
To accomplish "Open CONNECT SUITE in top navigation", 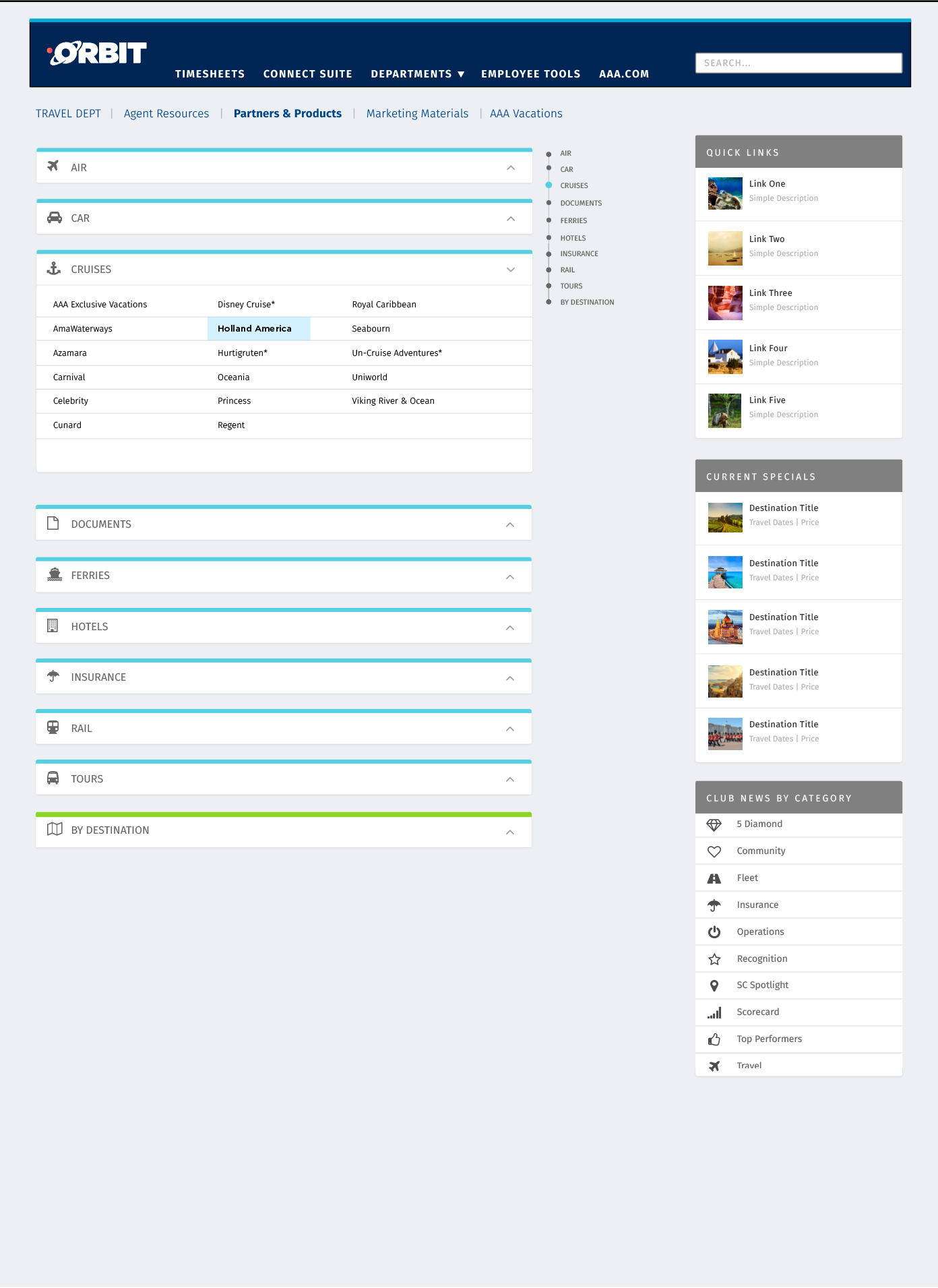I will (x=308, y=74).
